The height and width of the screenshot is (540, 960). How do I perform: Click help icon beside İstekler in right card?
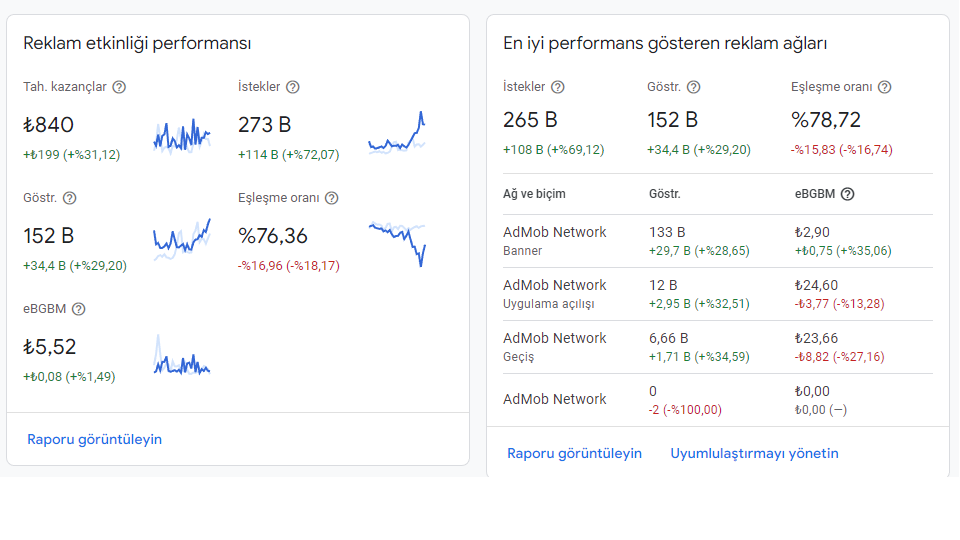tap(558, 87)
